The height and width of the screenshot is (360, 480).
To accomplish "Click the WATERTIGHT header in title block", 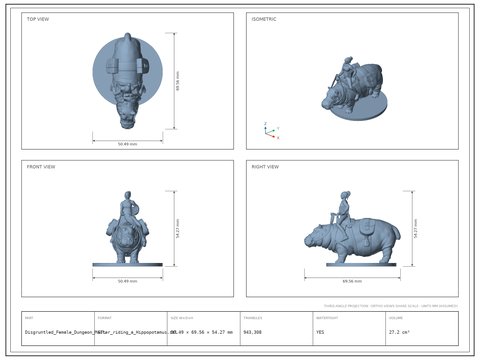I will [x=327, y=318].
